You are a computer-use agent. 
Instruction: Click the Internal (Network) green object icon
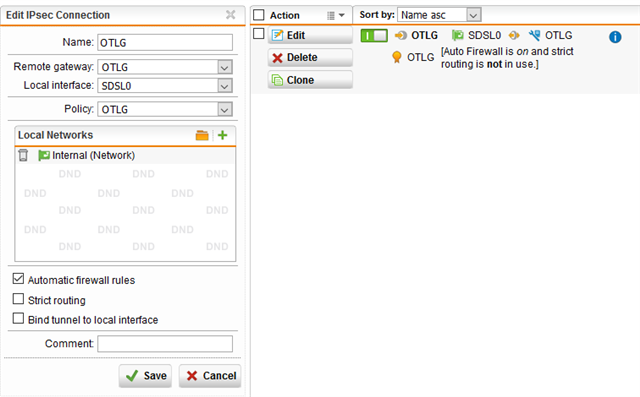pyautogui.click(x=44, y=155)
